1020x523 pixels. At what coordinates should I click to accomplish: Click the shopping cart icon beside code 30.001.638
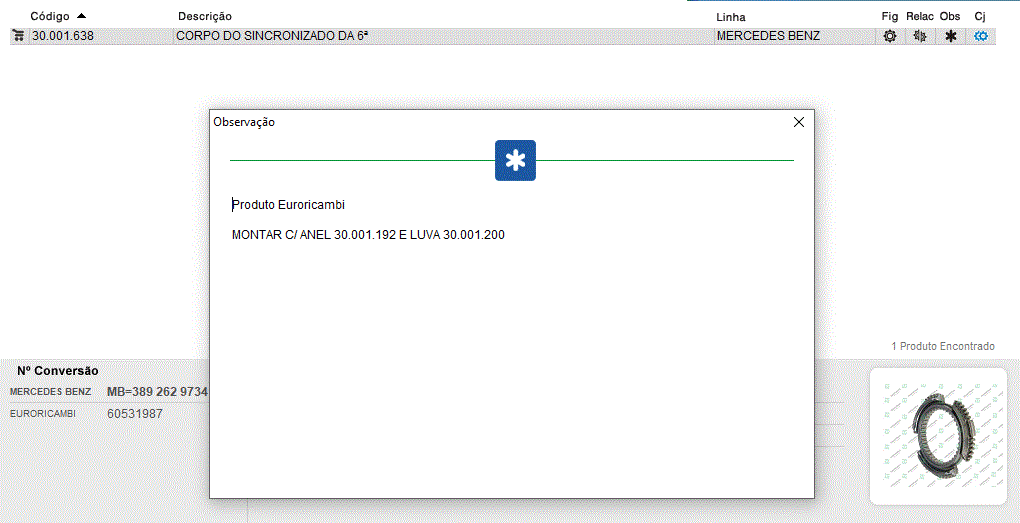point(18,36)
